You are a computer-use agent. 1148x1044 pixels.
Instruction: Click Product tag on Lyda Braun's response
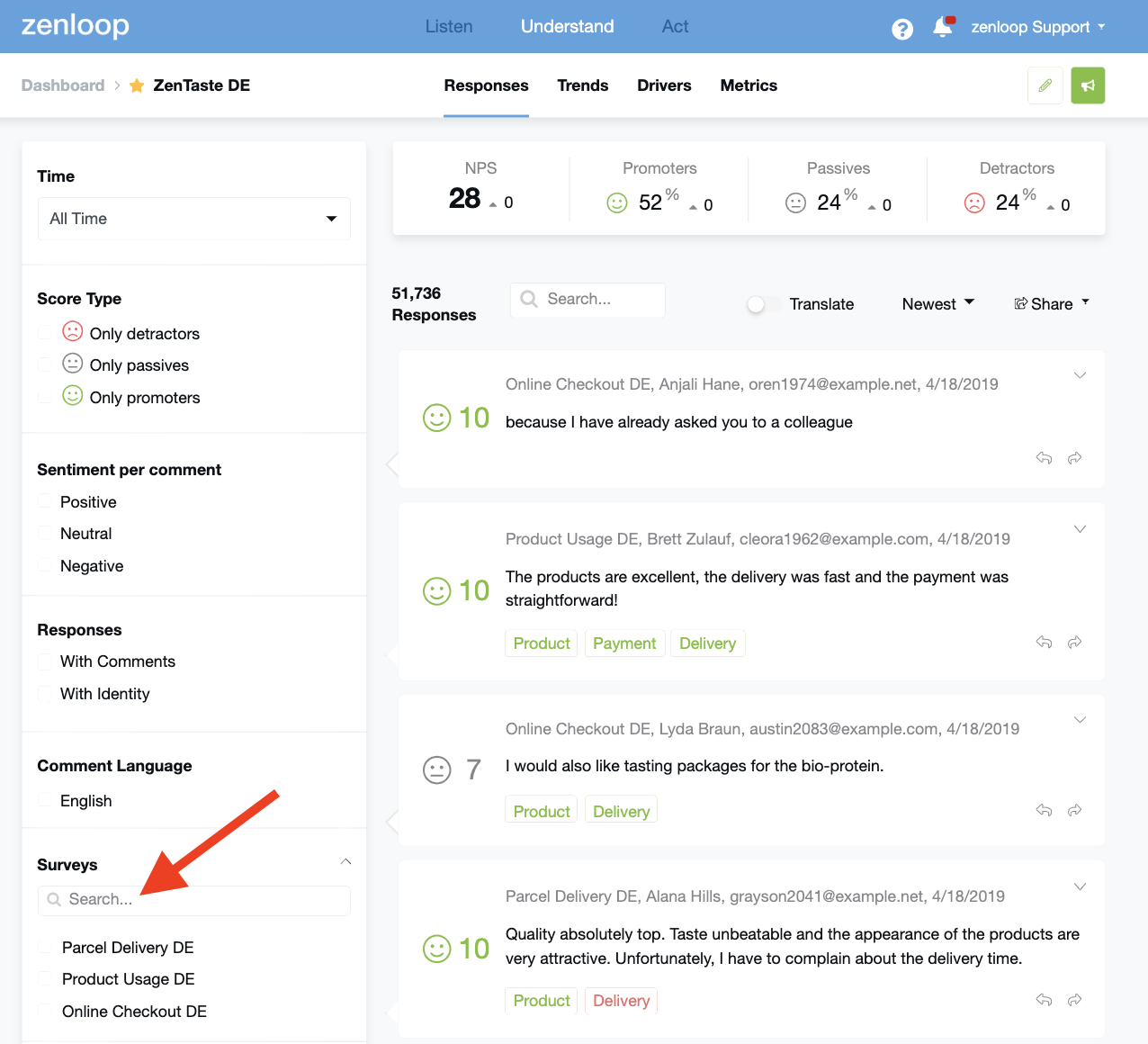tap(542, 811)
